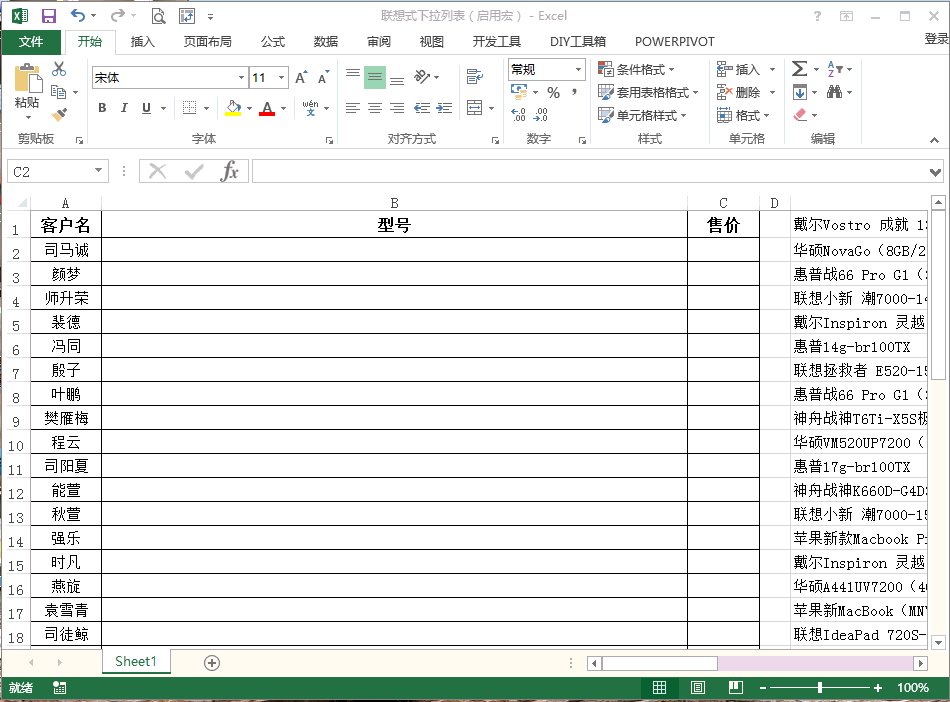Open the Name Box dropdown arrow
This screenshot has width=950, height=702.
(98, 171)
